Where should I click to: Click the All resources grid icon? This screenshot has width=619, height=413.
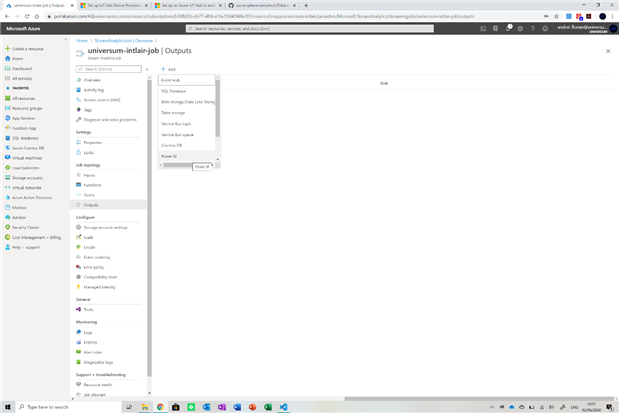[x=7, y=98]
